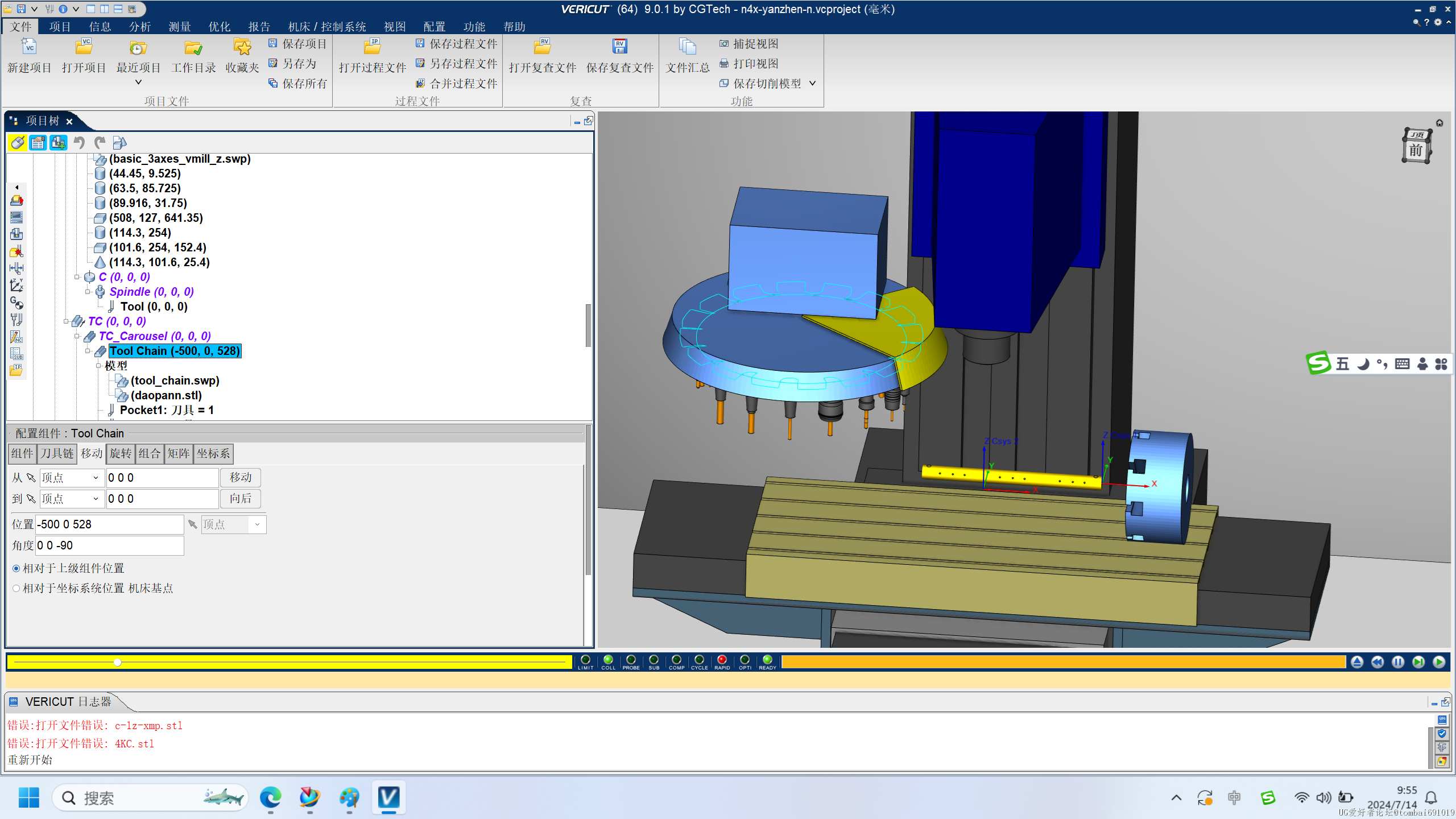The width and height of the screenshot is (1456, 819).
Task: Click the 向后 button
Action: (241, 498)
